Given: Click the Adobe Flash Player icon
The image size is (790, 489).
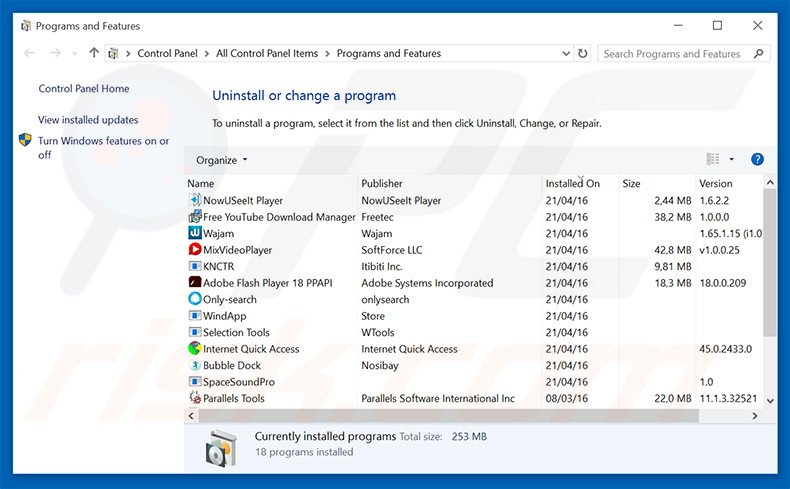Looking at the screenshot, I should [x=194, y=283].
